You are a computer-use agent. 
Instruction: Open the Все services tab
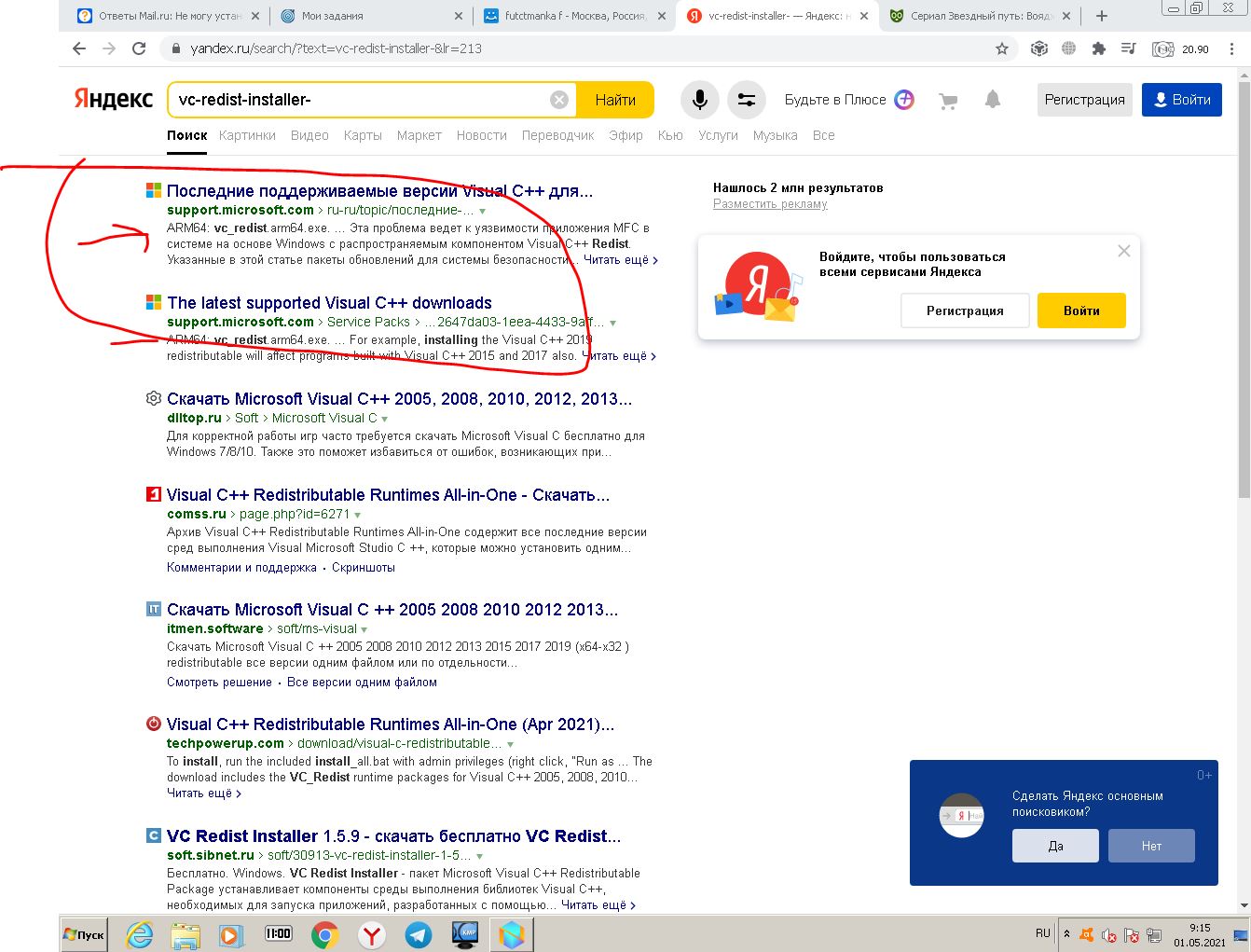tap(823, 135)
